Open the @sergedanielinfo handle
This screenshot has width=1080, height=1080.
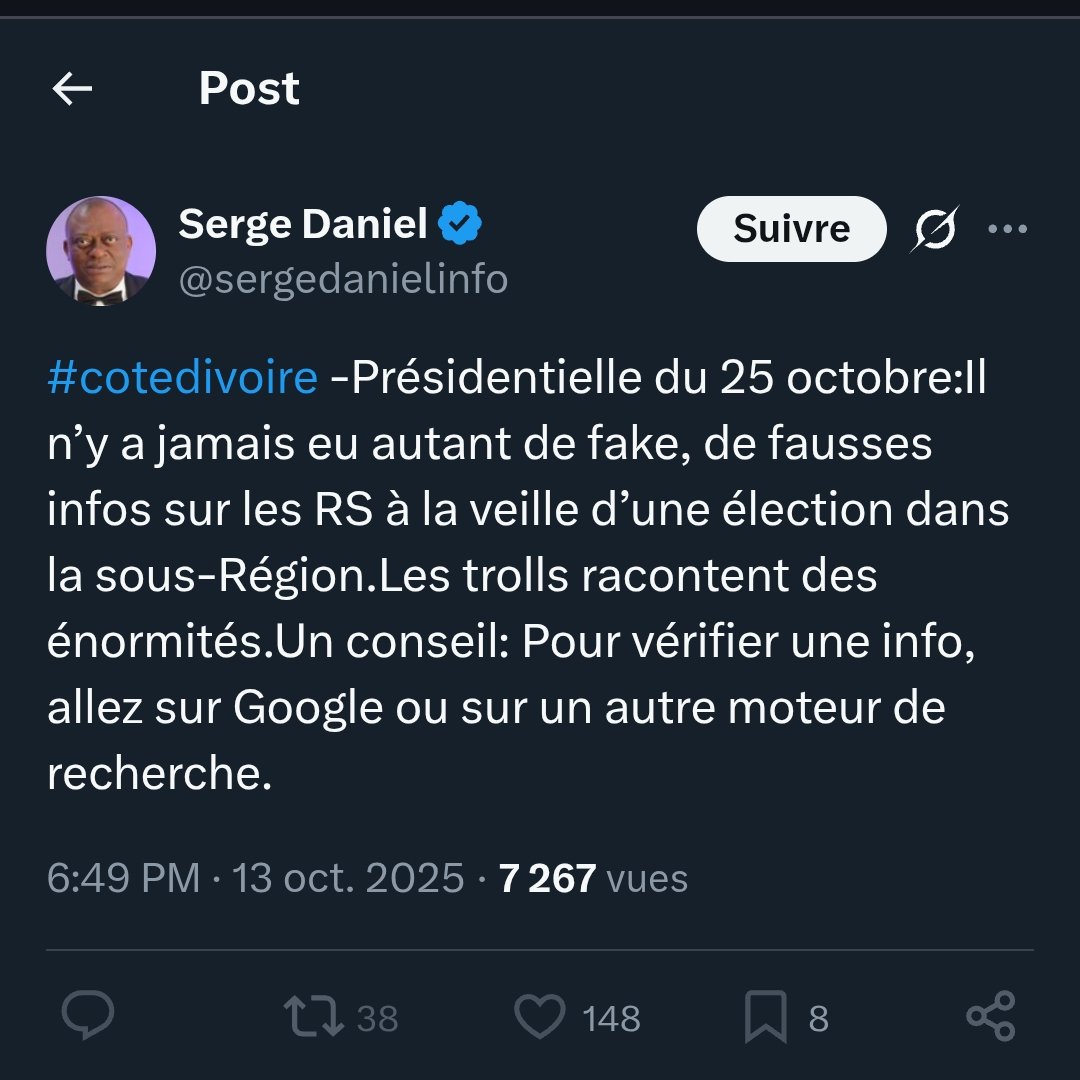coord(343,280)
